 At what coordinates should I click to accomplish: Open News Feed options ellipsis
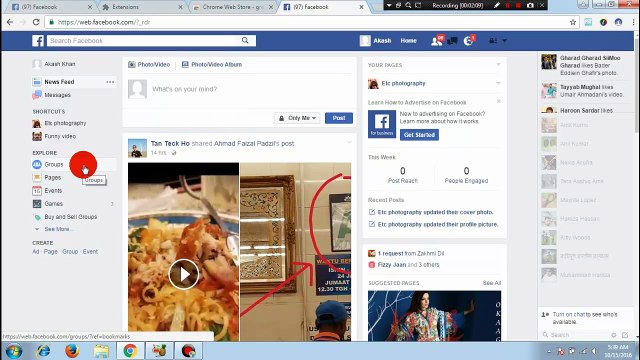click(x=110, y=82)
